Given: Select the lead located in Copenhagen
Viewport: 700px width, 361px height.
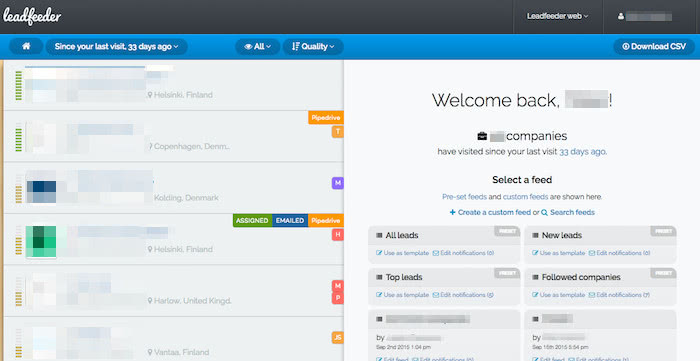Looking at the screenshot, I should point(173,137).
